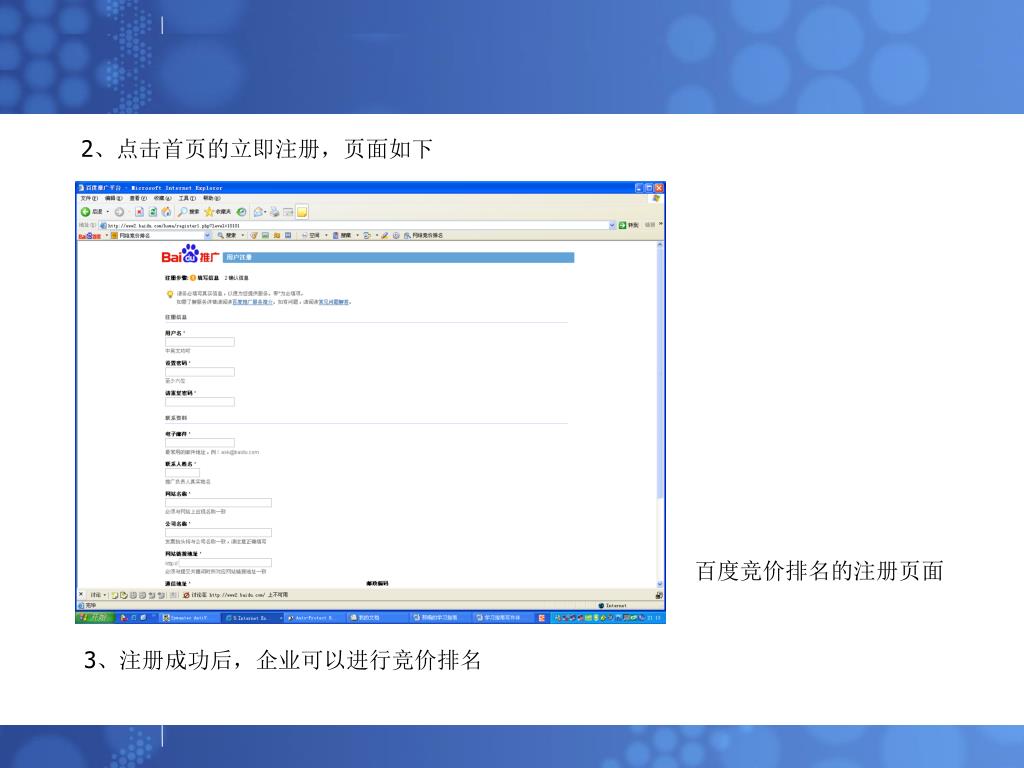The image size is (1024, 768).
Task: Open the 文件 menu
Action: [x=88, y=198]
